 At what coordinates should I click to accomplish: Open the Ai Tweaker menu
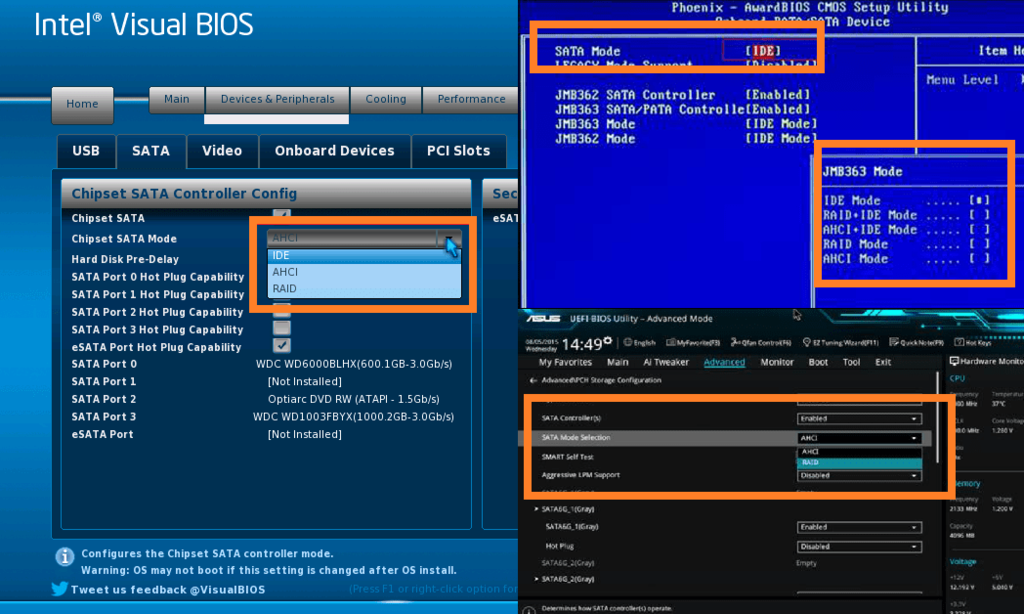click(x=666, y=362)
